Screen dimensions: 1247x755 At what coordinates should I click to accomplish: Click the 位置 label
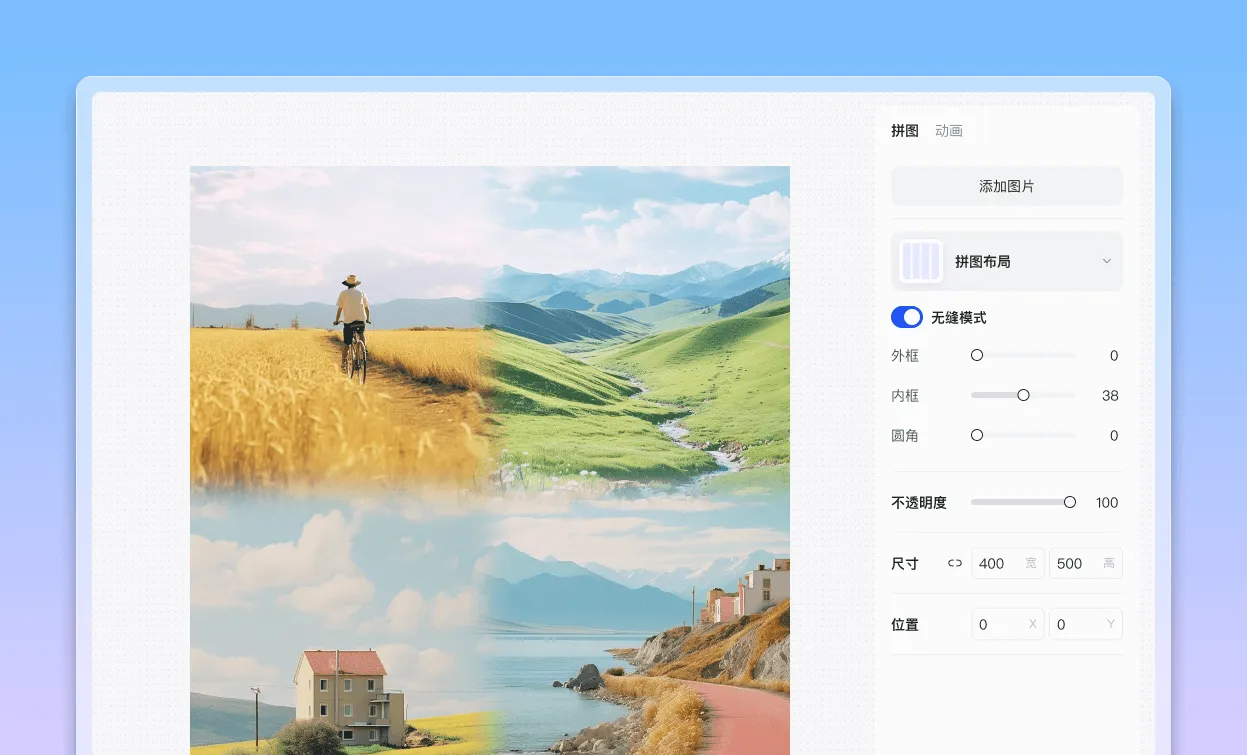pyautogui.click(x=905, y=624)
